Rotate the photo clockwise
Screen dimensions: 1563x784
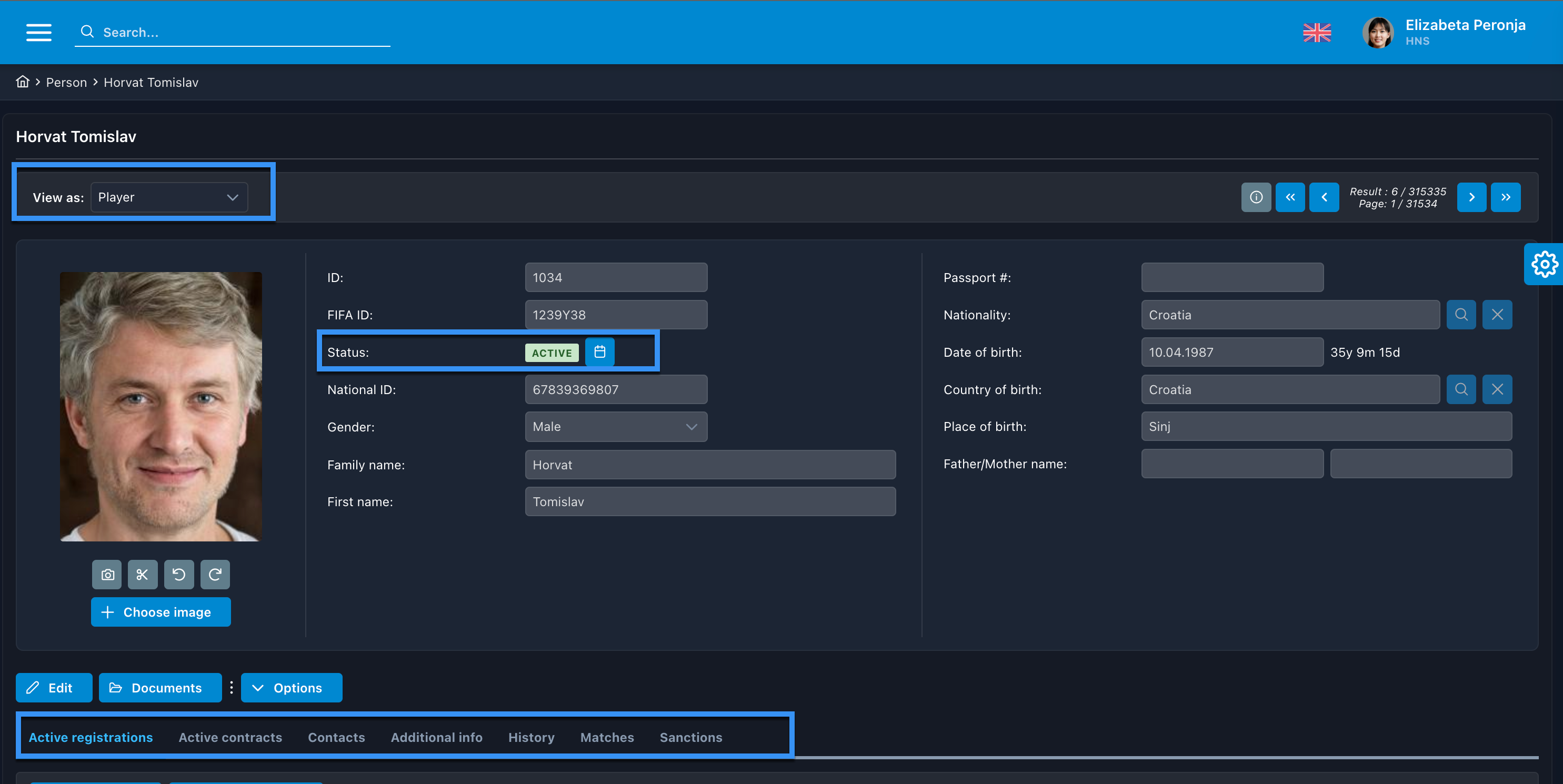[x=215, y=574]
